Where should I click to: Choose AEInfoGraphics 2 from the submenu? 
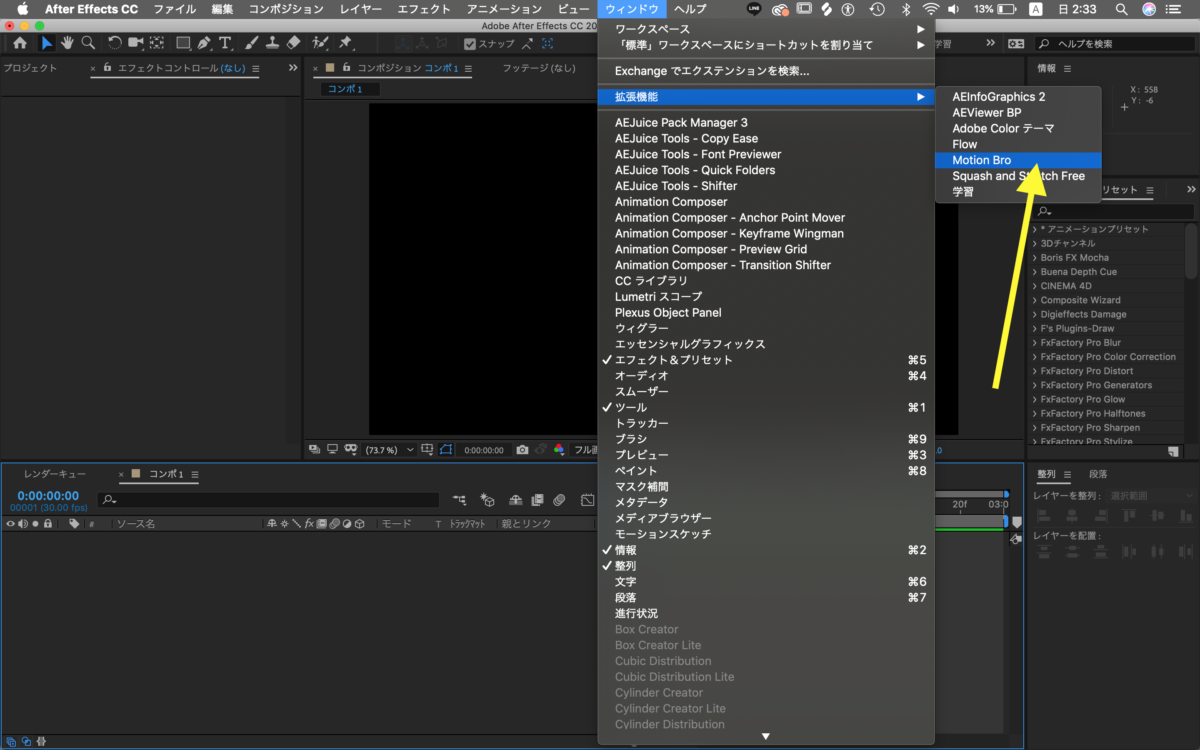point(1018,97)
